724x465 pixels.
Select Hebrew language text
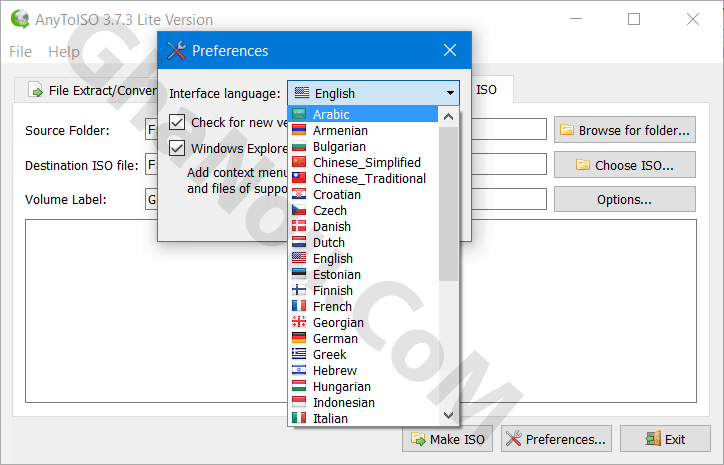(335, 370)
